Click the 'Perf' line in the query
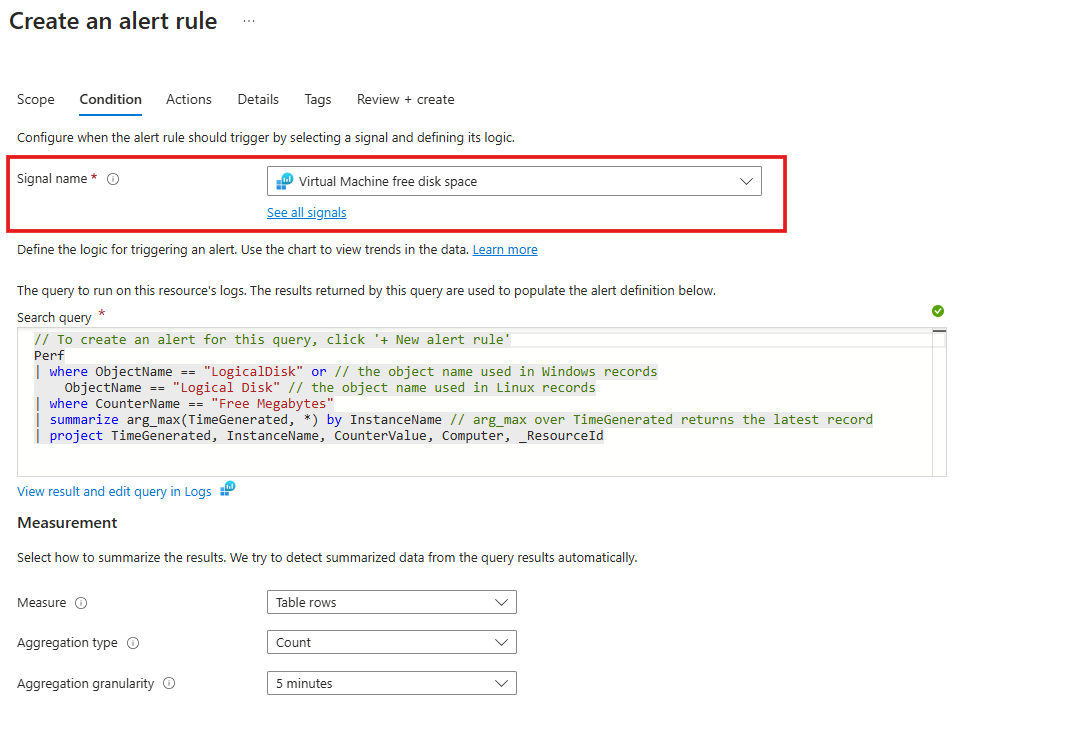The height and width of the screenshot is (731, 1085). [x=49, y=356]
